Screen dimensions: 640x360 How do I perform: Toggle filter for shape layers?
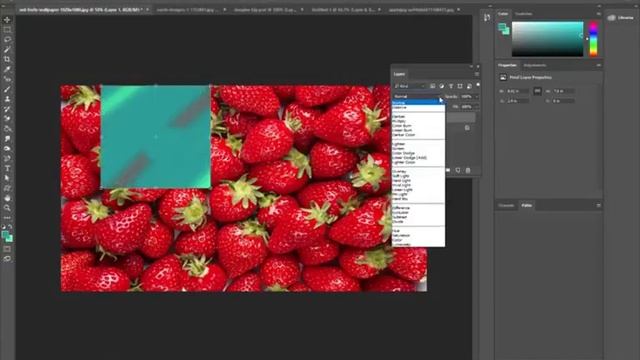point(460,86)
